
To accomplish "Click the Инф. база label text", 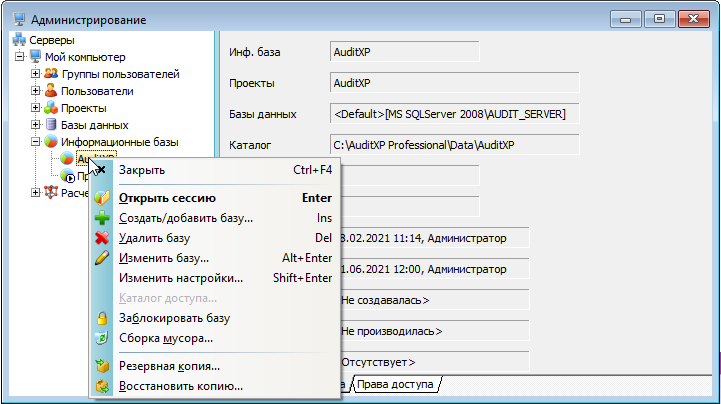I will tap(255, 52).
